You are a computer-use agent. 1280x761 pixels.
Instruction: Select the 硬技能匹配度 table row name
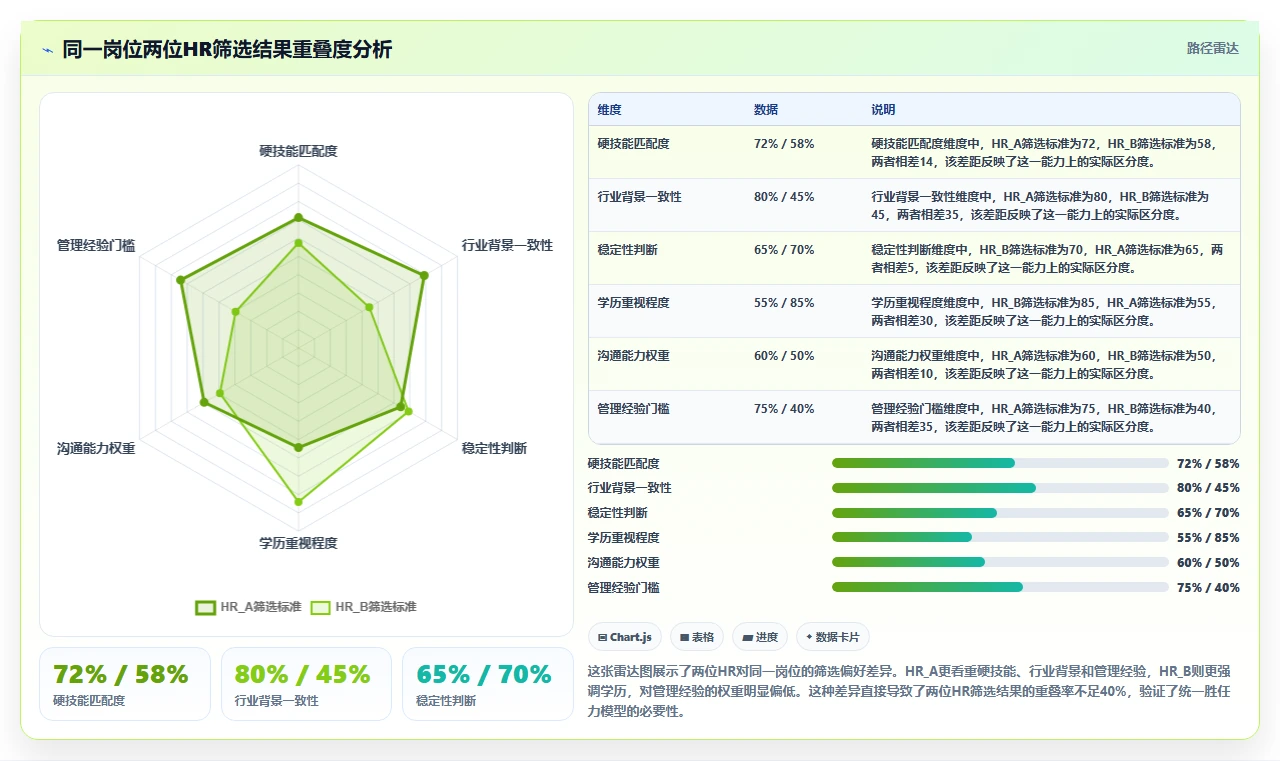point(634,144)
